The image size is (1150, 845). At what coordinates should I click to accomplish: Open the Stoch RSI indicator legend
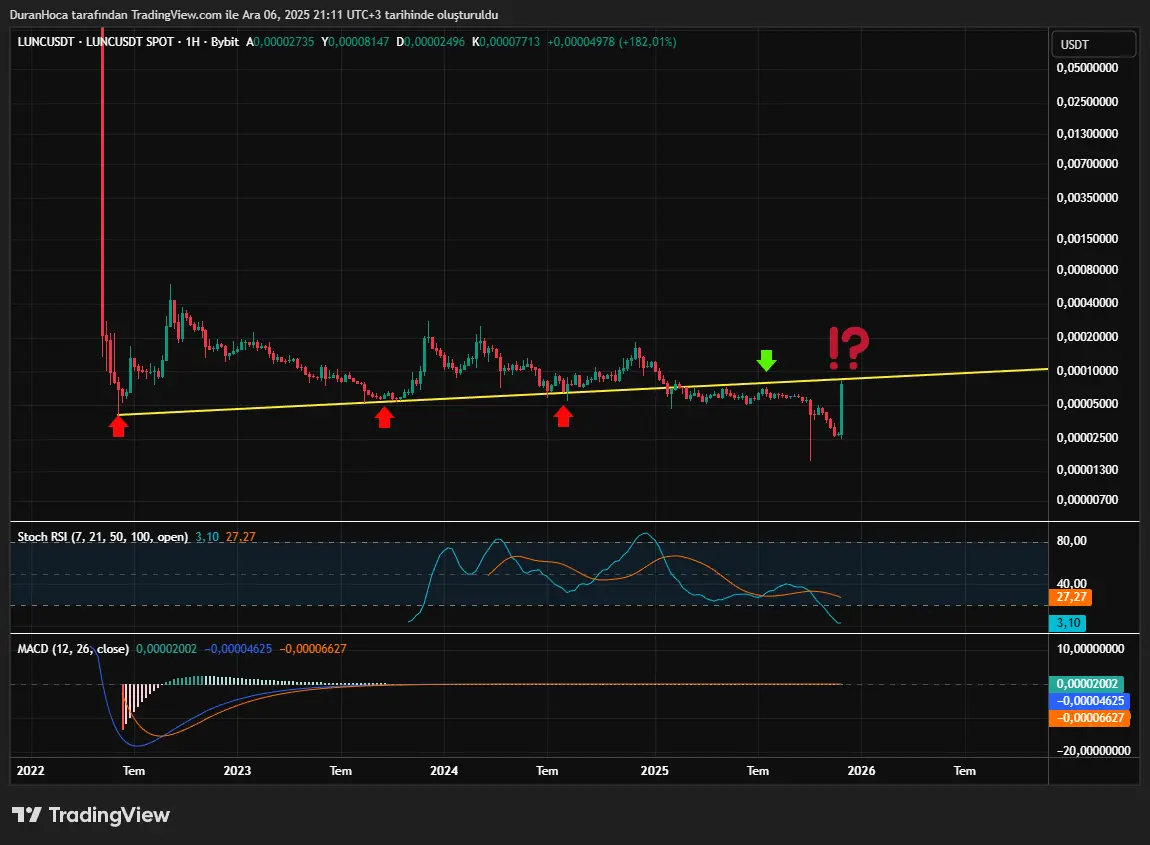[103, 537]
